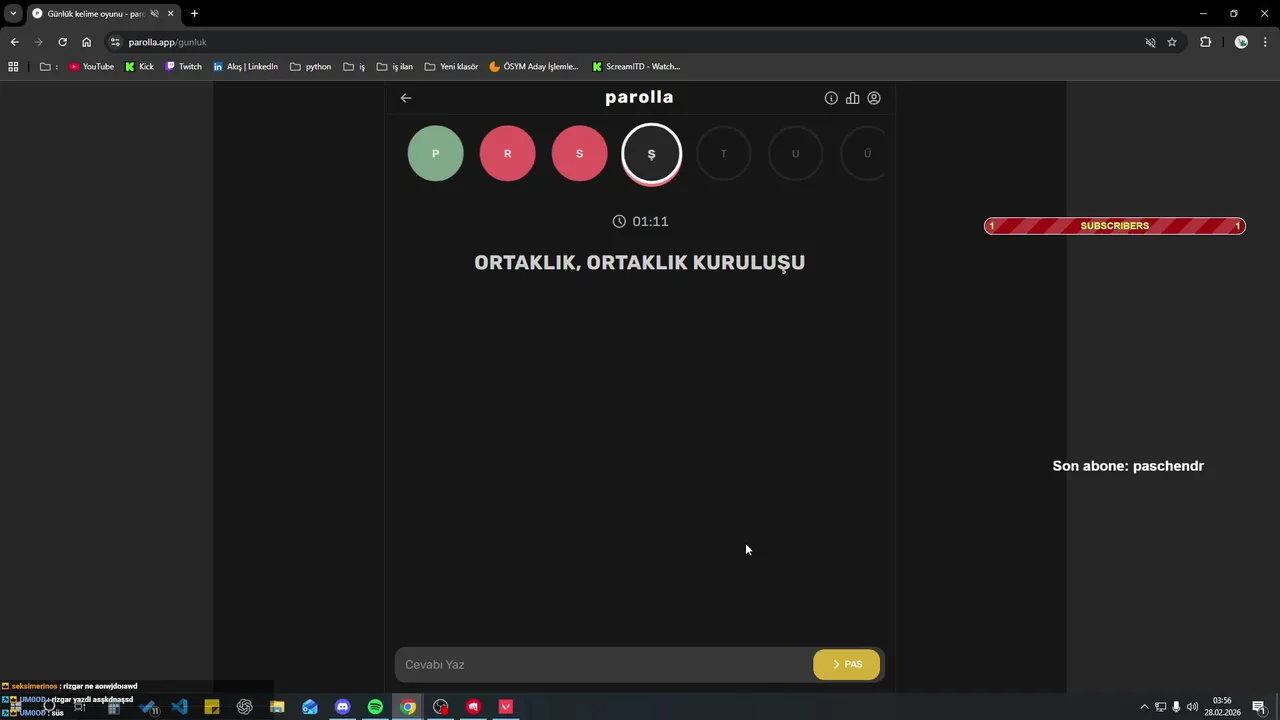
Task: Expand the iş bookmark folder
Action: click(x=354, y=67)
